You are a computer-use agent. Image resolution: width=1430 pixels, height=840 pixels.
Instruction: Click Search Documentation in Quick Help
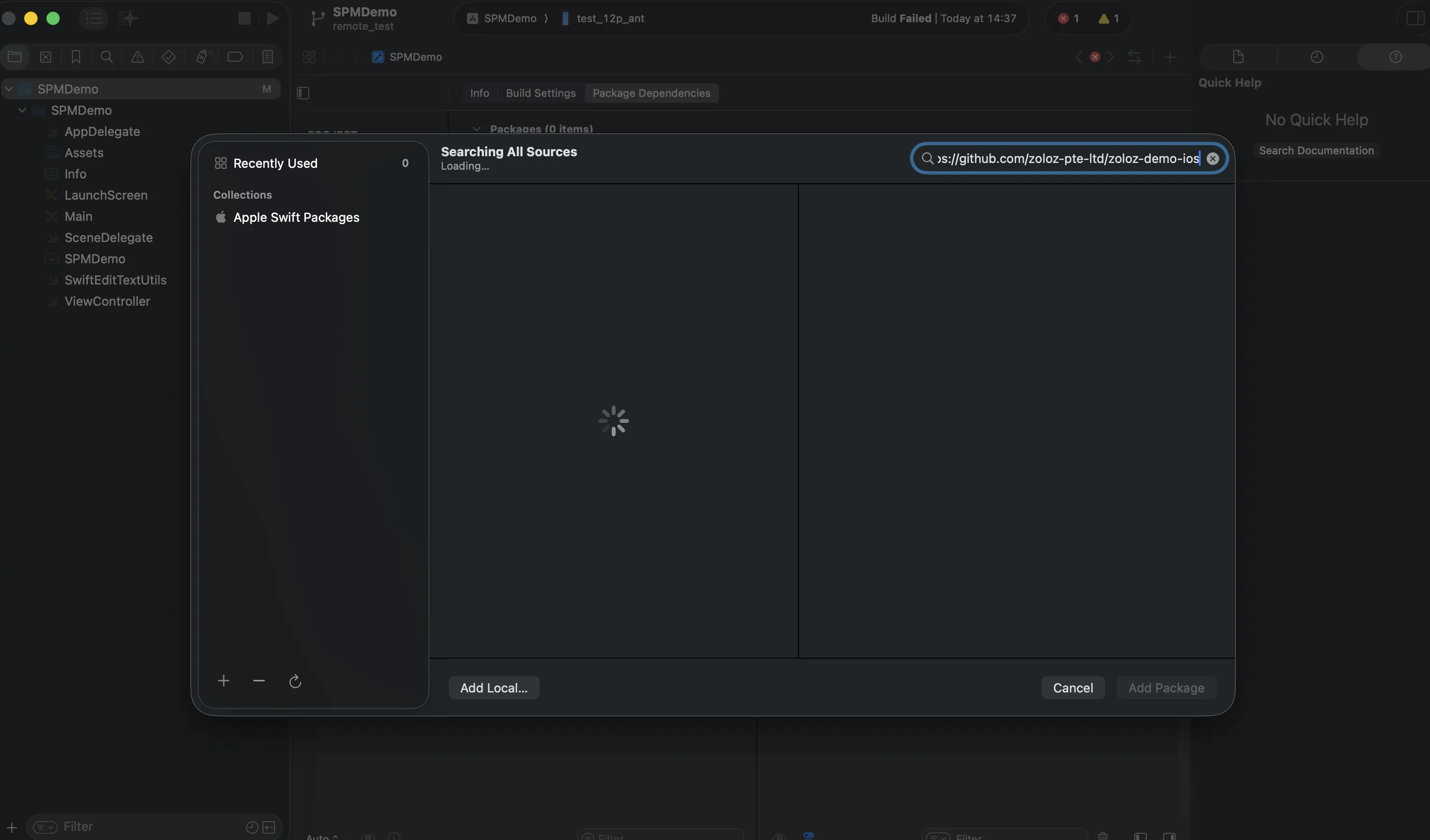1317,150
